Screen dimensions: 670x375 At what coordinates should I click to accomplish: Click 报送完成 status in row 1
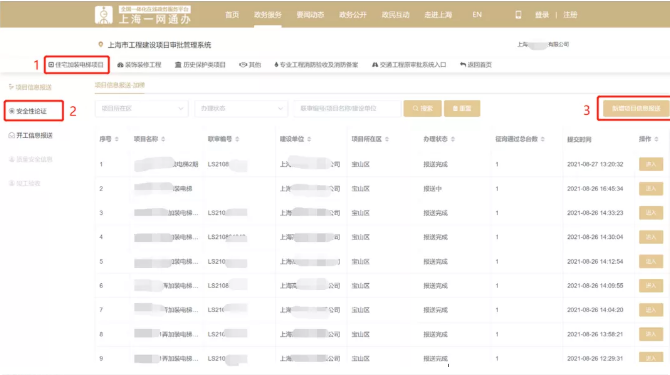point(435,164)
